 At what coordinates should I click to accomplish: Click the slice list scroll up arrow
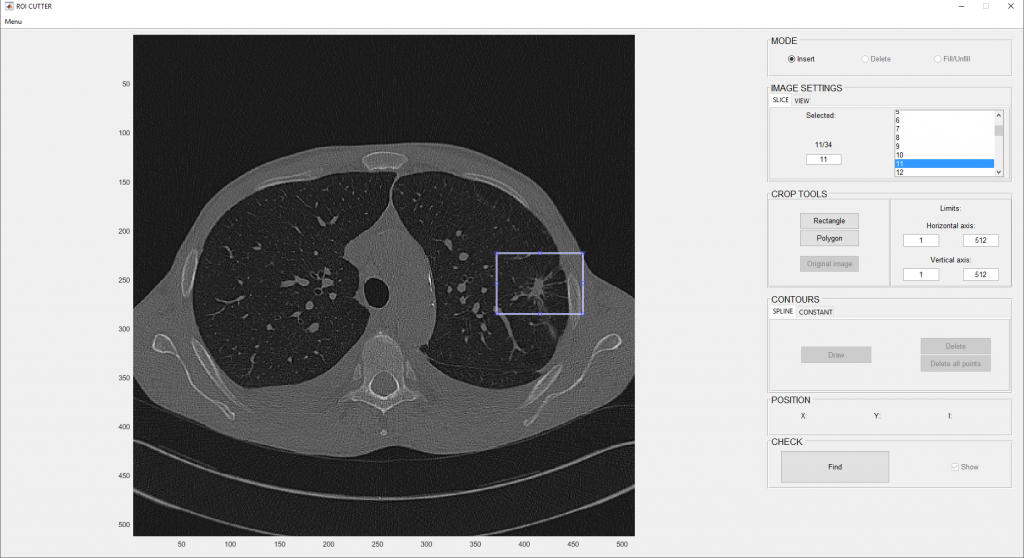click(x=999, y=115)
